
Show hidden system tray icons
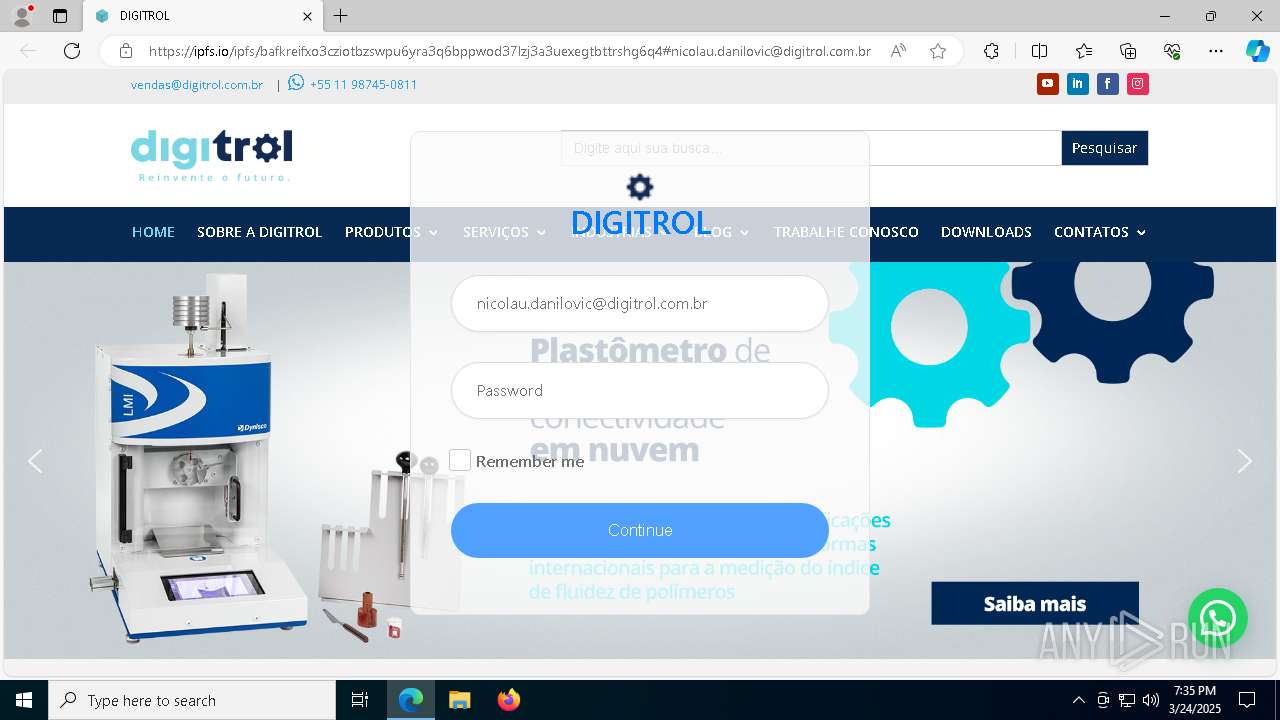click(x=1078, y=700)
